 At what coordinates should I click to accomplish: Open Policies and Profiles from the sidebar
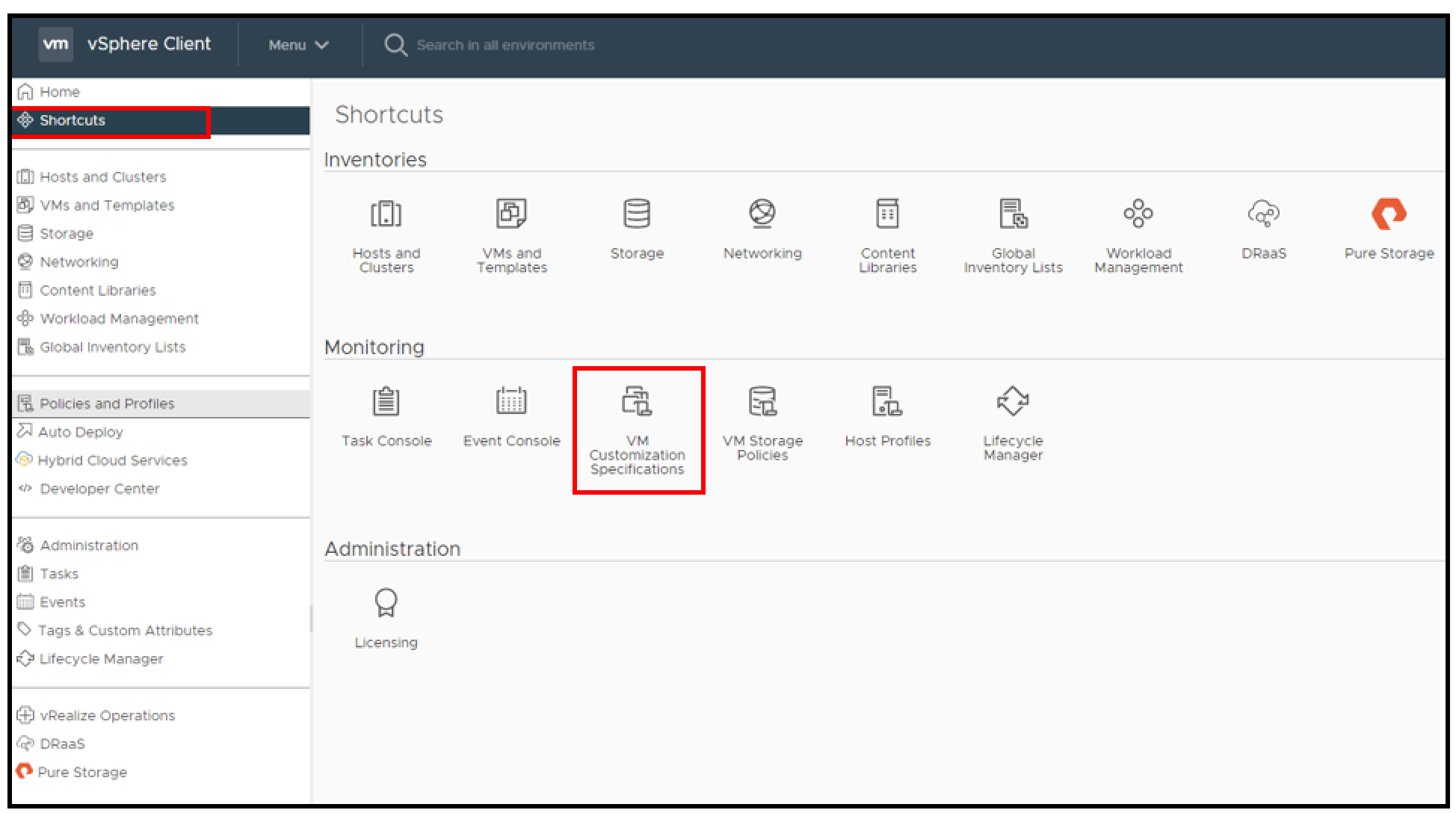pyautogui.click(x=106, y=404)
